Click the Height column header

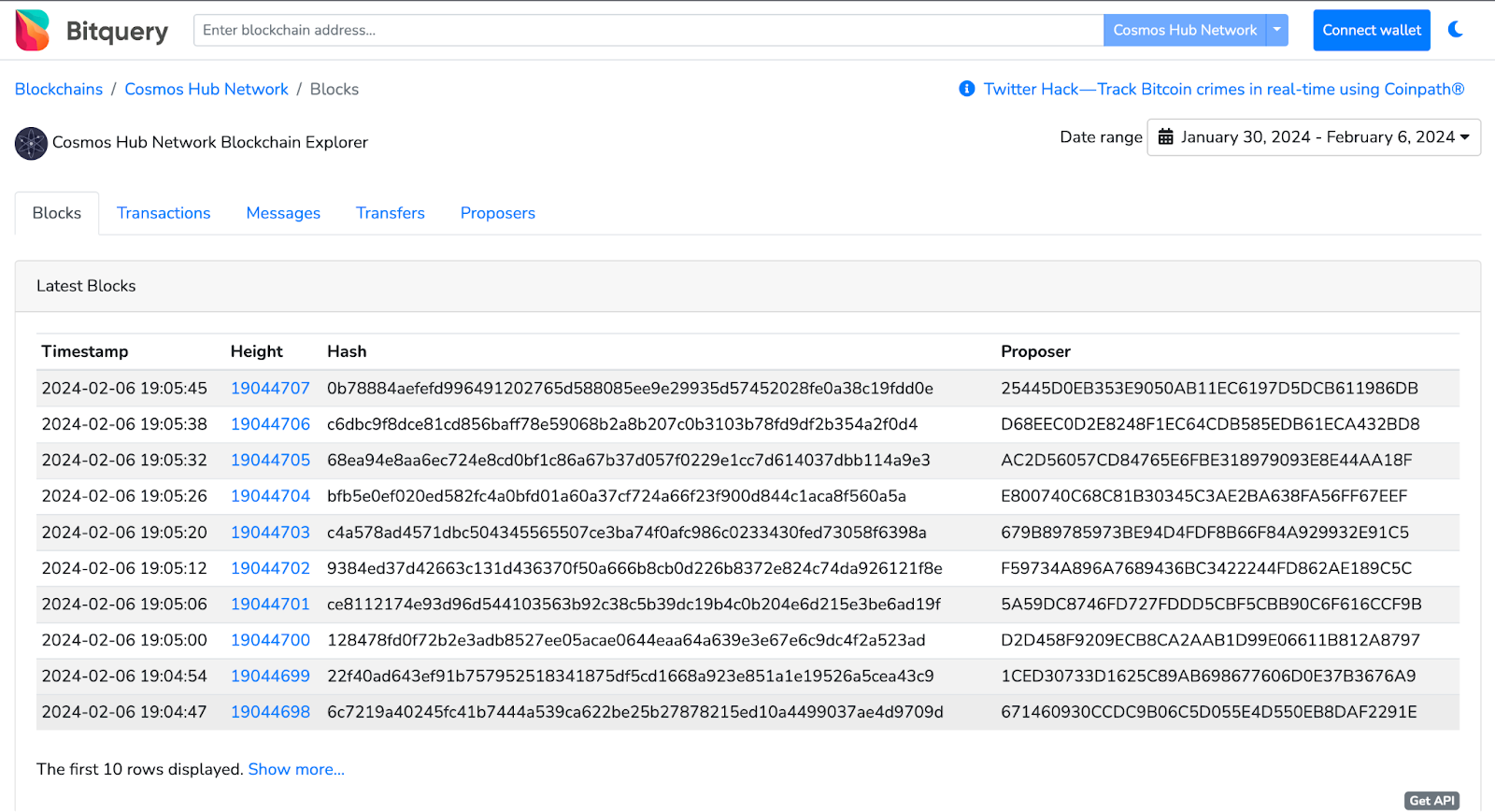257,351
